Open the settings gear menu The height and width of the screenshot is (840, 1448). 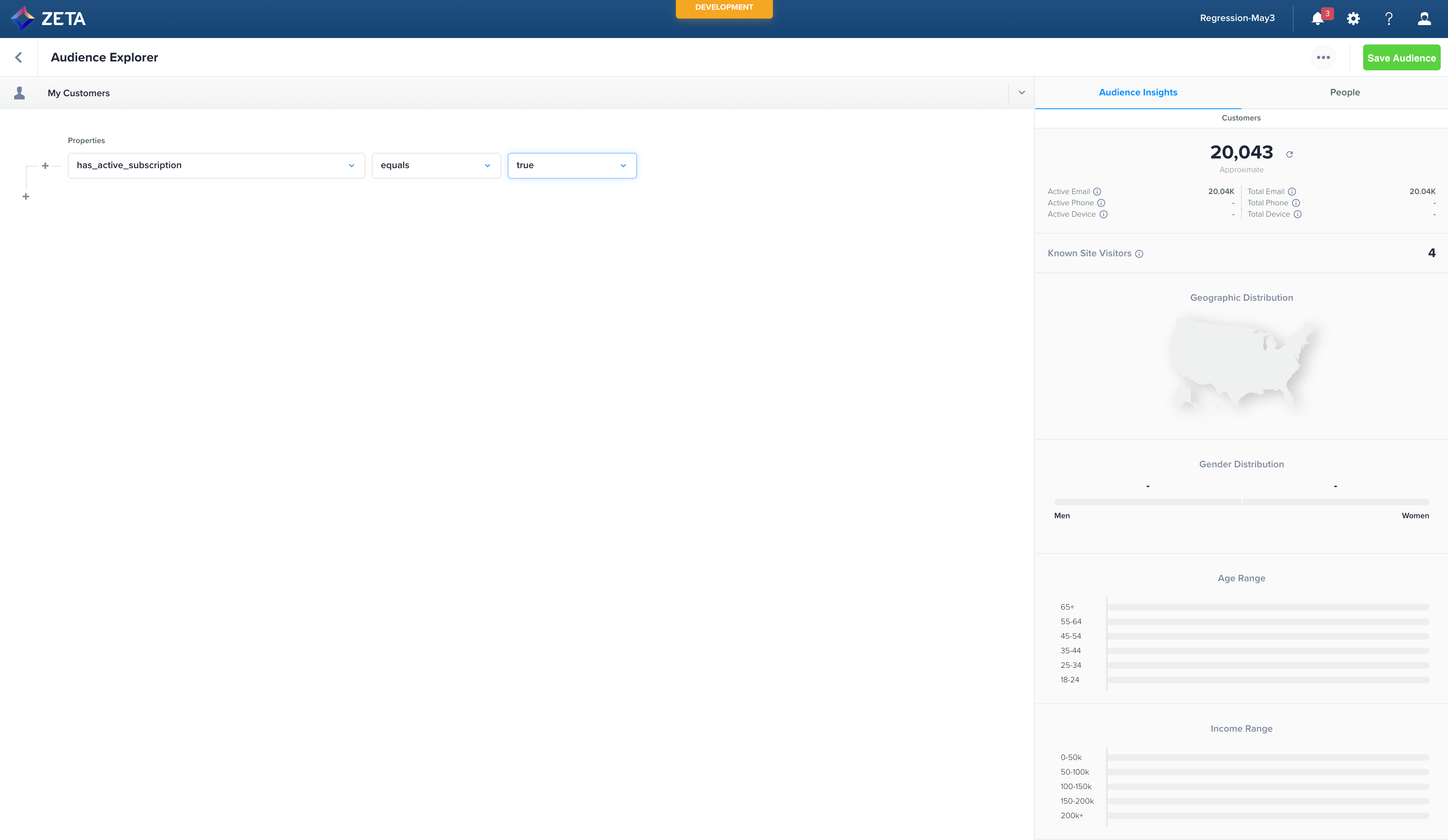pyautogui.click(x=1353, y=19)
